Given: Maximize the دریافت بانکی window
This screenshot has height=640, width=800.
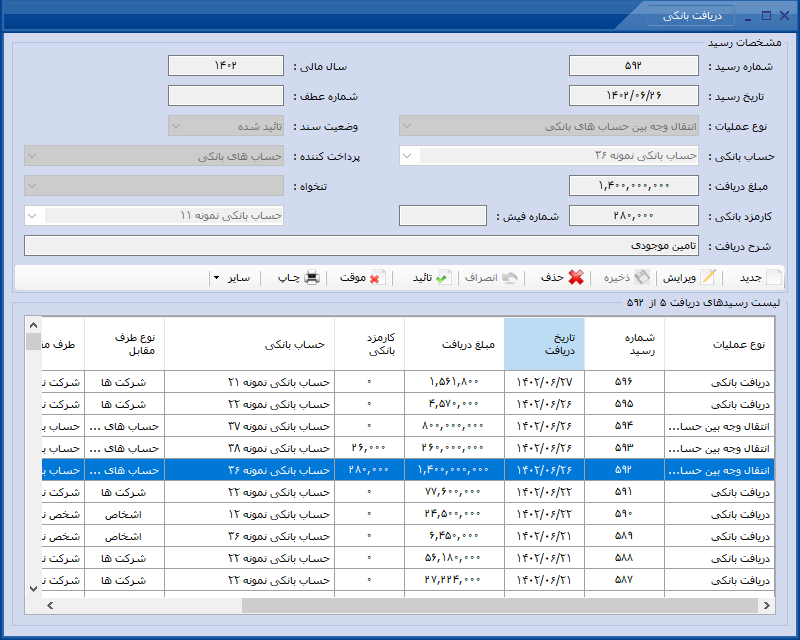Looking at the screenshot, I should point(766,16).
